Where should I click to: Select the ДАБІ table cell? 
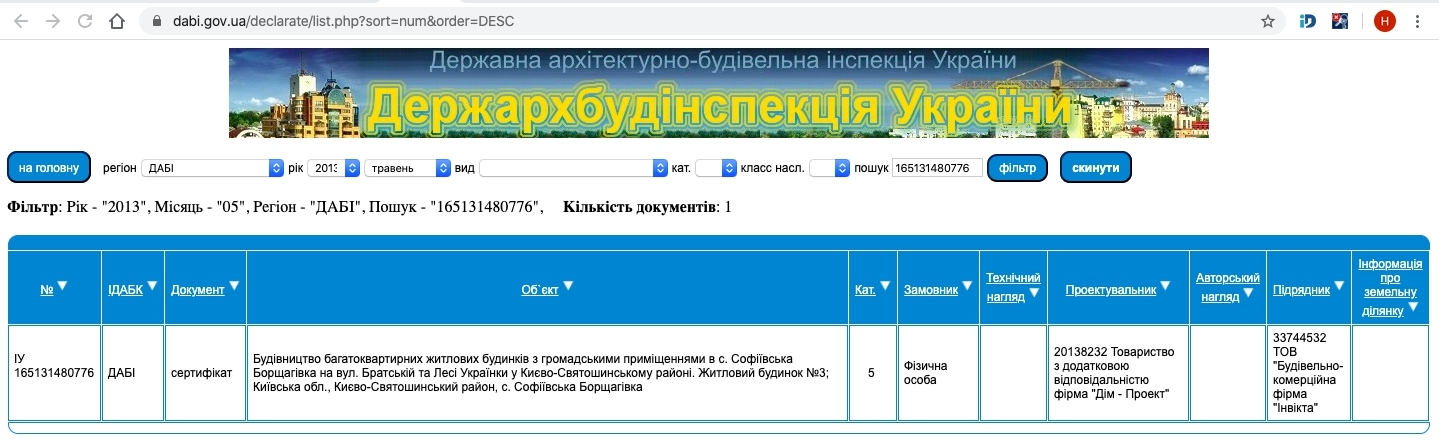[x=134, y=373]
